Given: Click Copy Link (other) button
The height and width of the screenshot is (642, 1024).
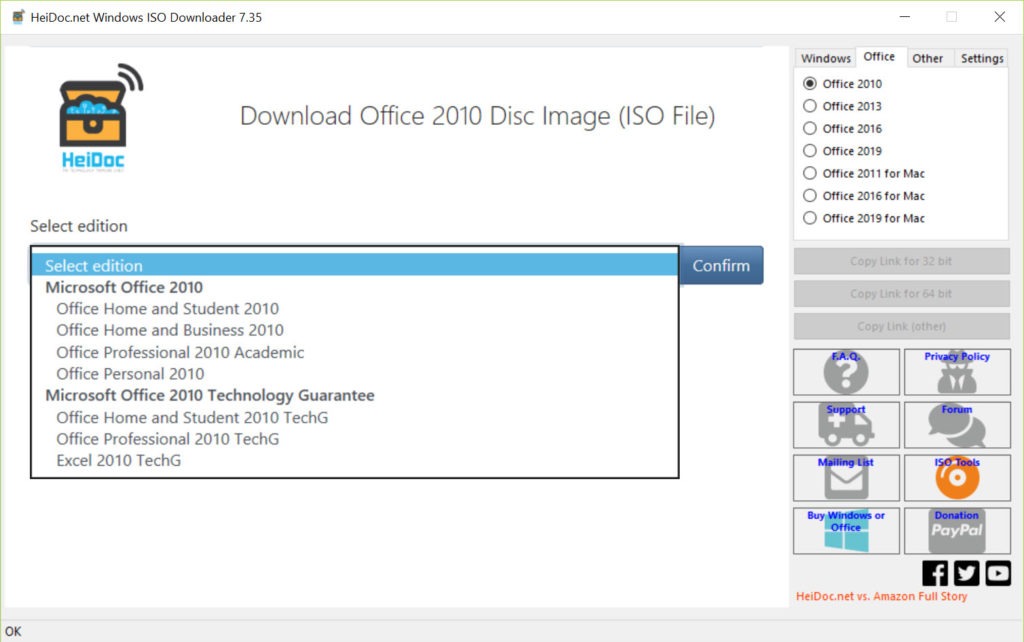Looking at the screenshot, I should point(901,327).
